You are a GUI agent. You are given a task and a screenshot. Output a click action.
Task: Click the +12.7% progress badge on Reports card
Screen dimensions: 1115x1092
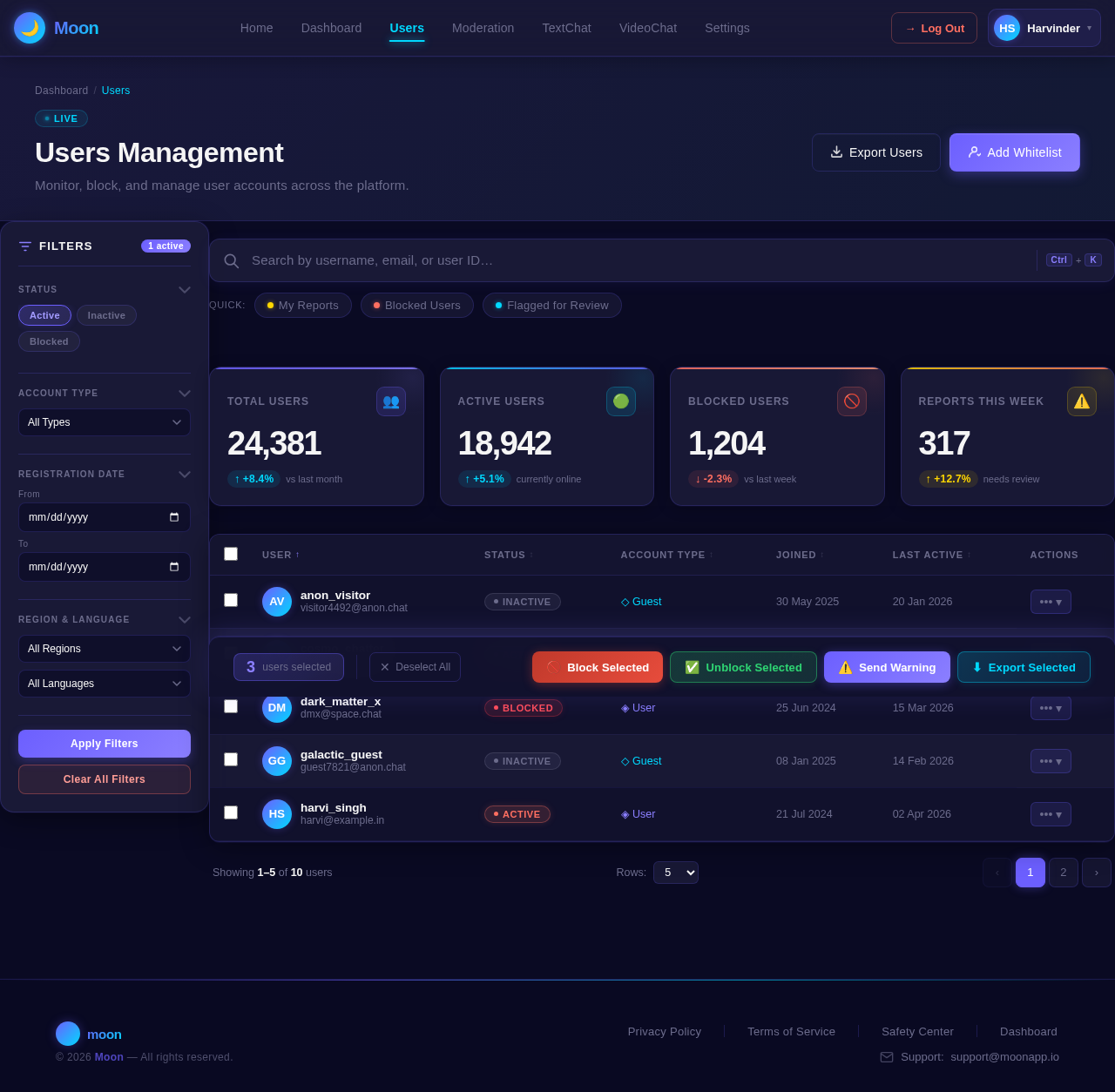(x=948, y=479)
